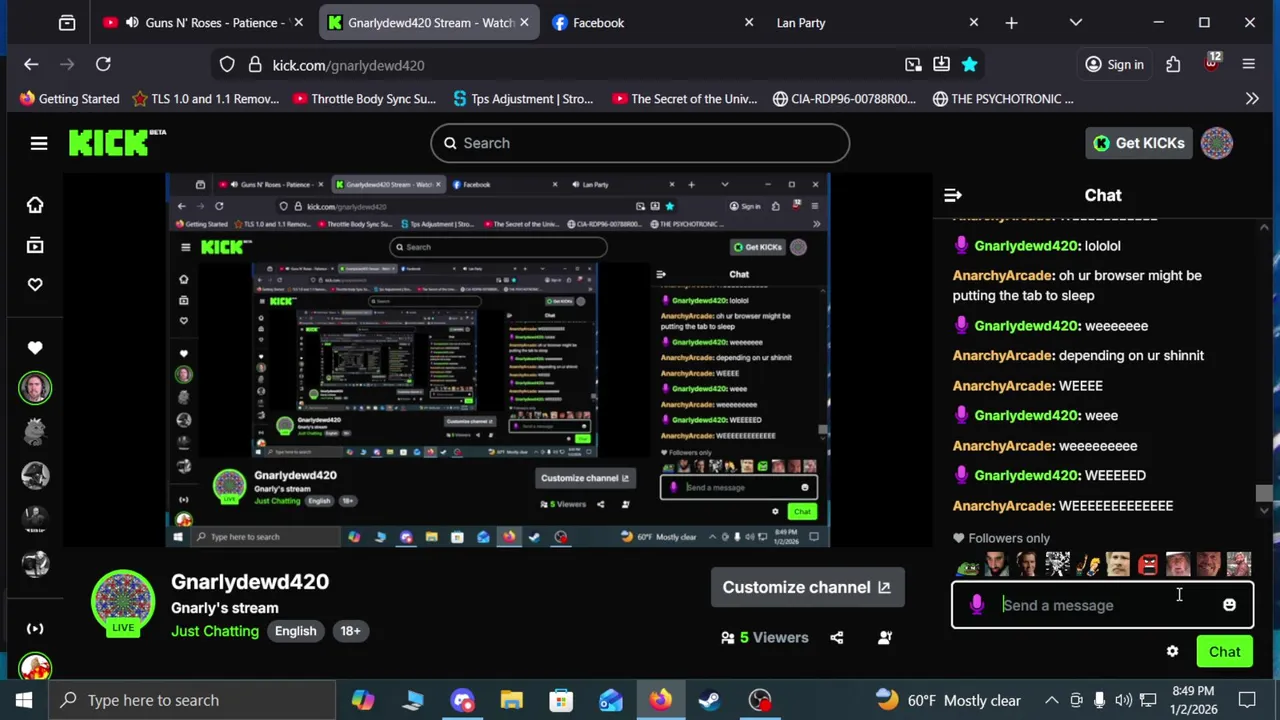Click the Get KICKs button
Image resolution: width=1280 pixels, height=720 pixels.
[x=1139, y=143]
